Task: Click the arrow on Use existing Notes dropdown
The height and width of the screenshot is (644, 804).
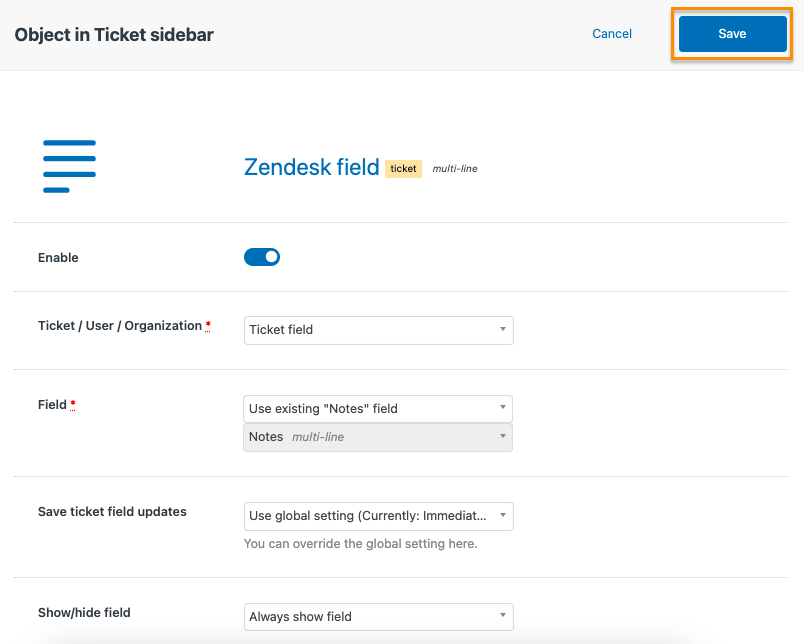Action: point(503,407)
